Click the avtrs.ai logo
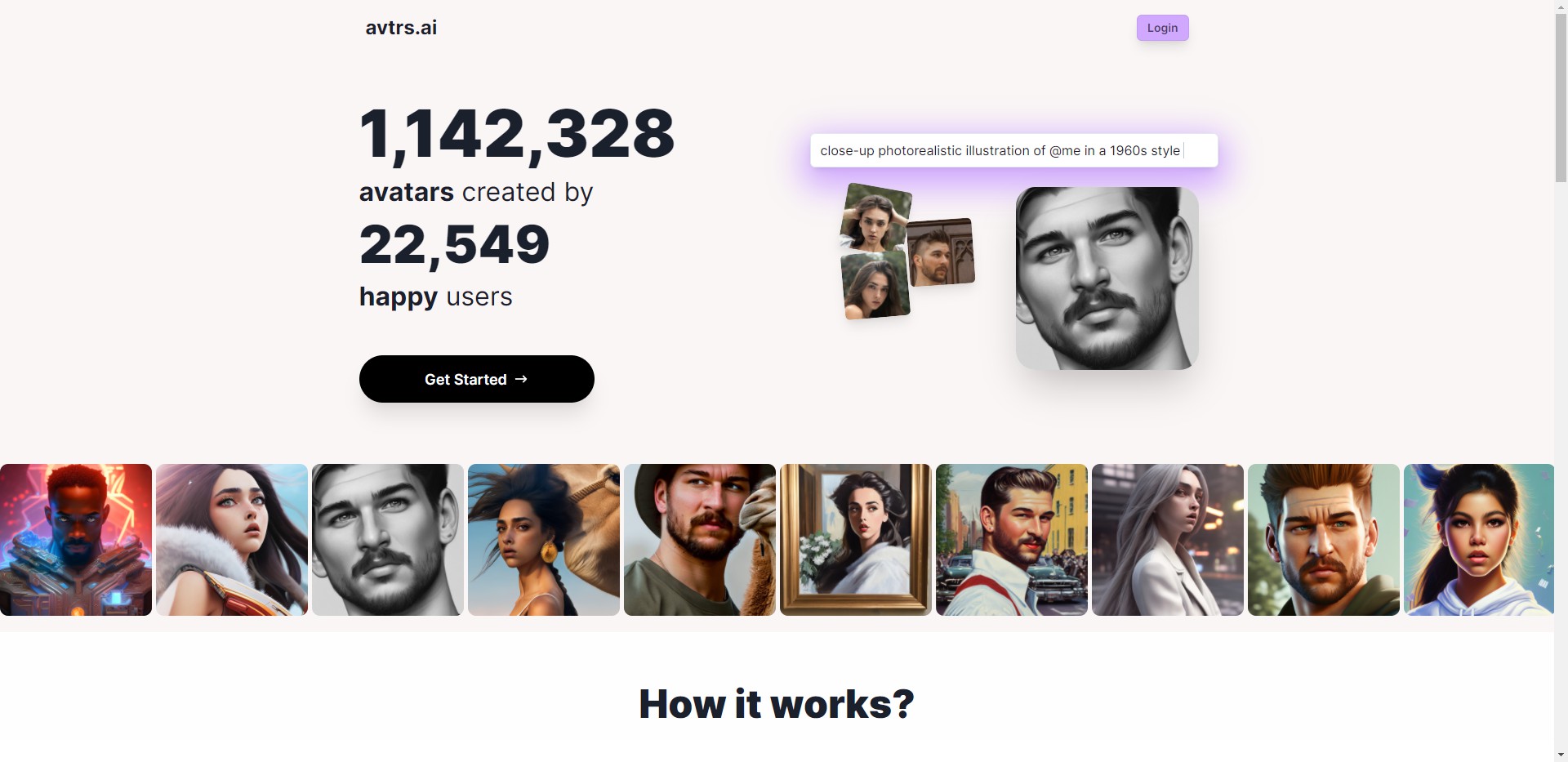 click(x=401, y=28)
